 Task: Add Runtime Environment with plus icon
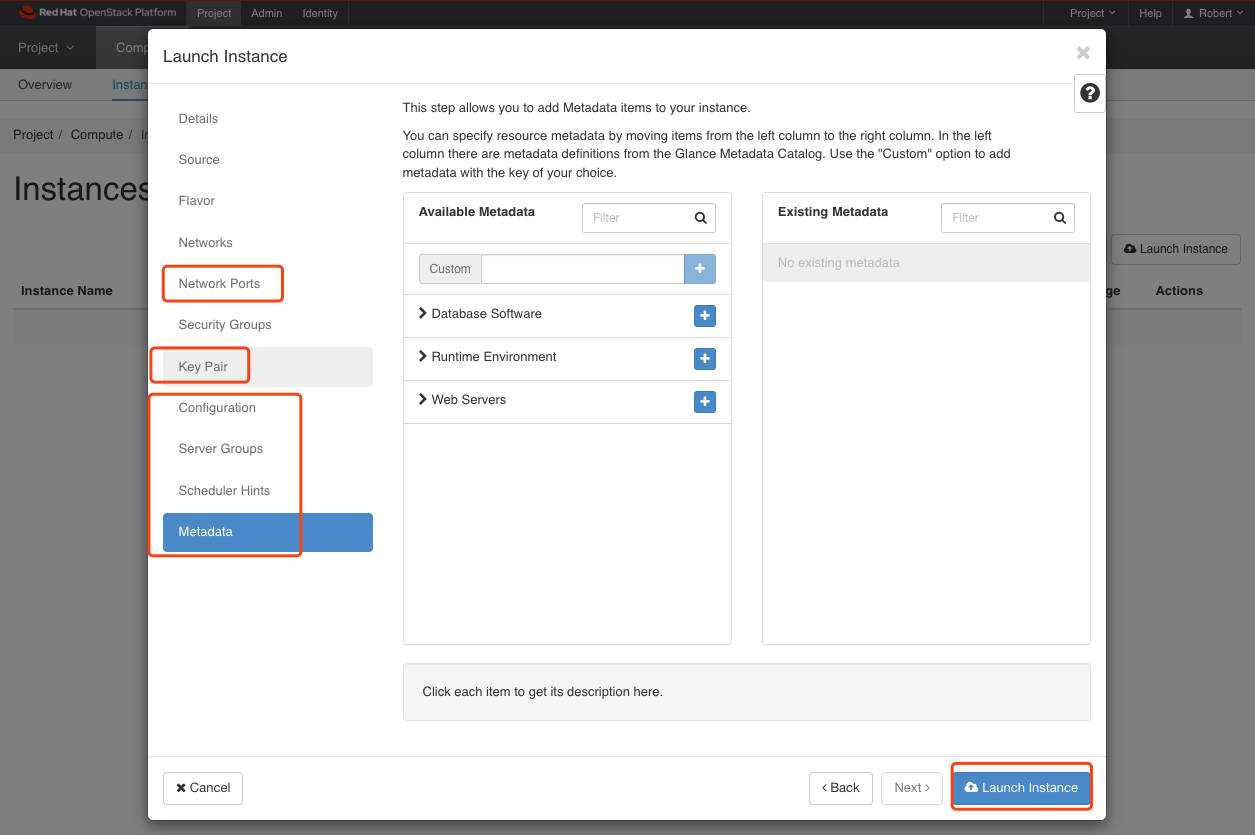tap(704, 359)
